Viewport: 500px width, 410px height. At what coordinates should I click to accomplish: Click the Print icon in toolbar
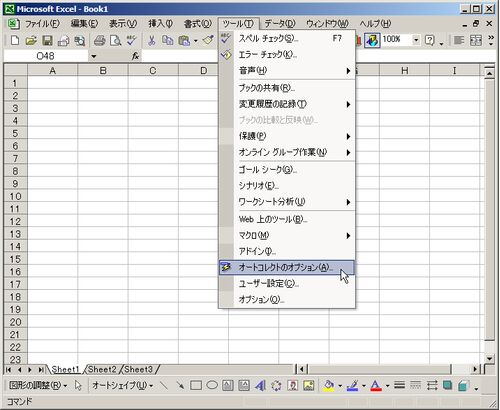point(99,41)
